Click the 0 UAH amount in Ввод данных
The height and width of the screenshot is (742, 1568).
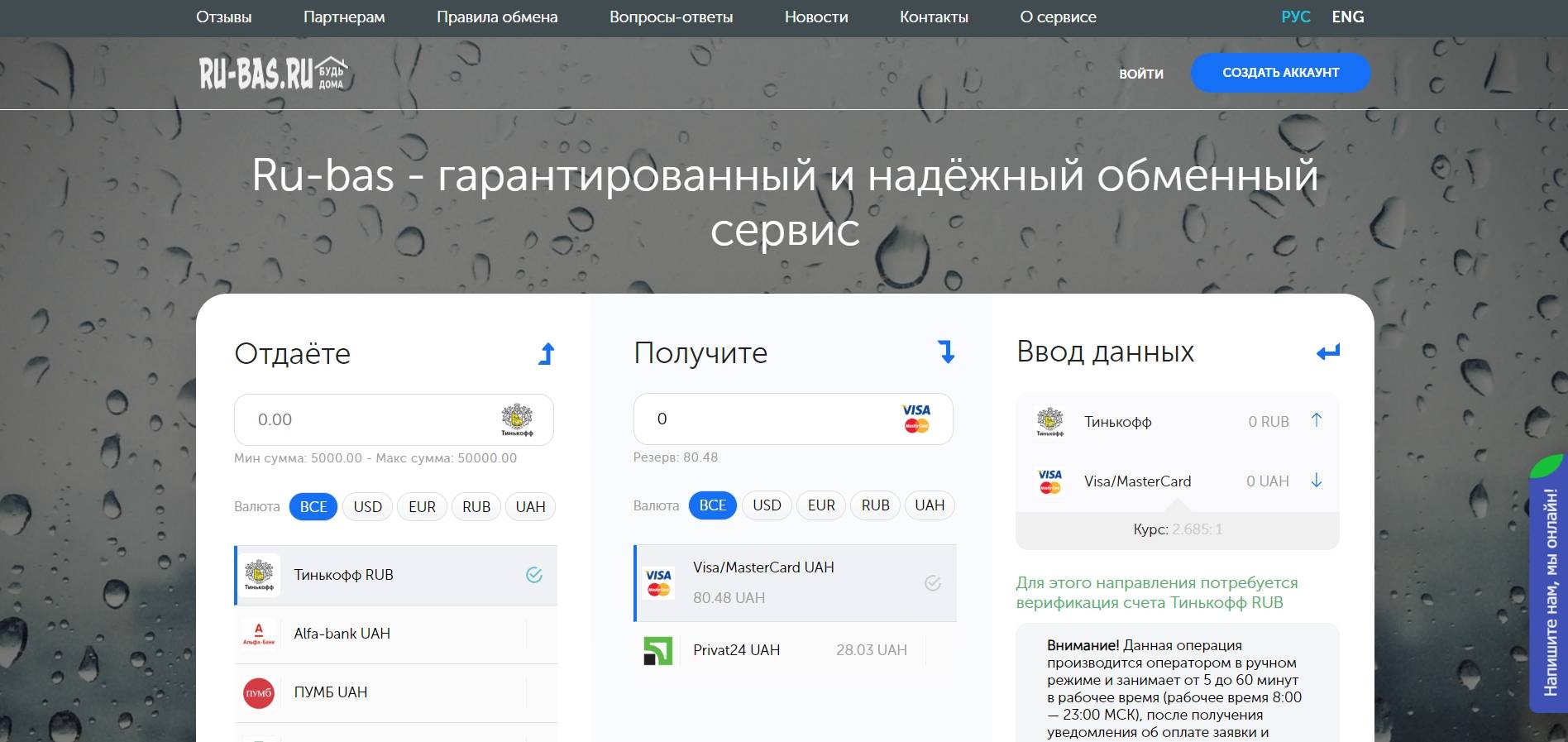pos(1268,481)
